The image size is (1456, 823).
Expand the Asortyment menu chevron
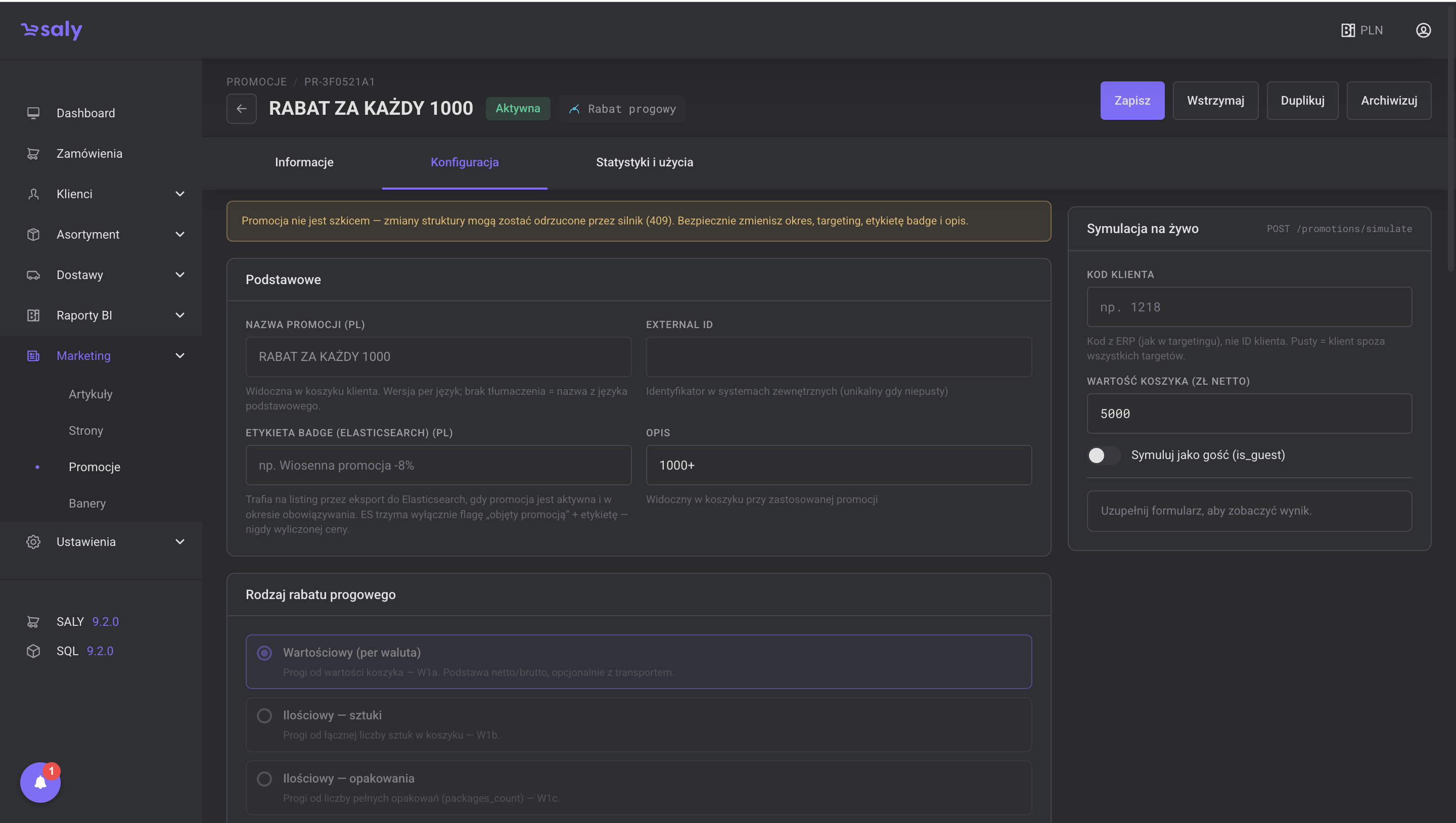pos(180,234)
